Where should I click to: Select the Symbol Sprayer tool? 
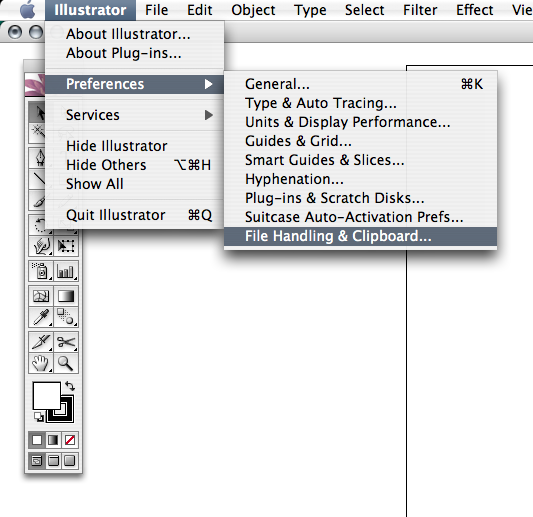(x=41, y=271)
